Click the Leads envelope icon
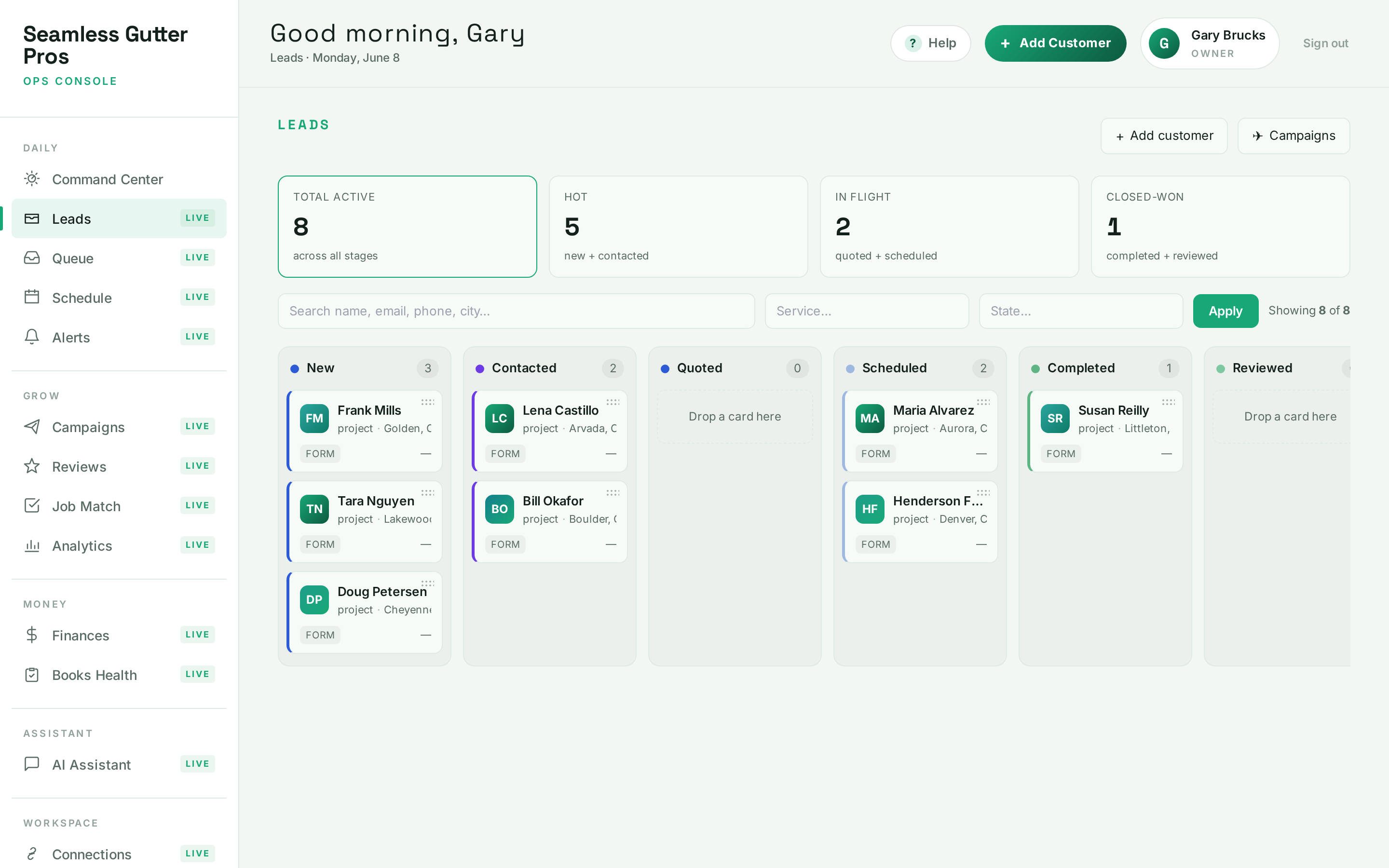The image size is (1389, 868). point(32,219)
